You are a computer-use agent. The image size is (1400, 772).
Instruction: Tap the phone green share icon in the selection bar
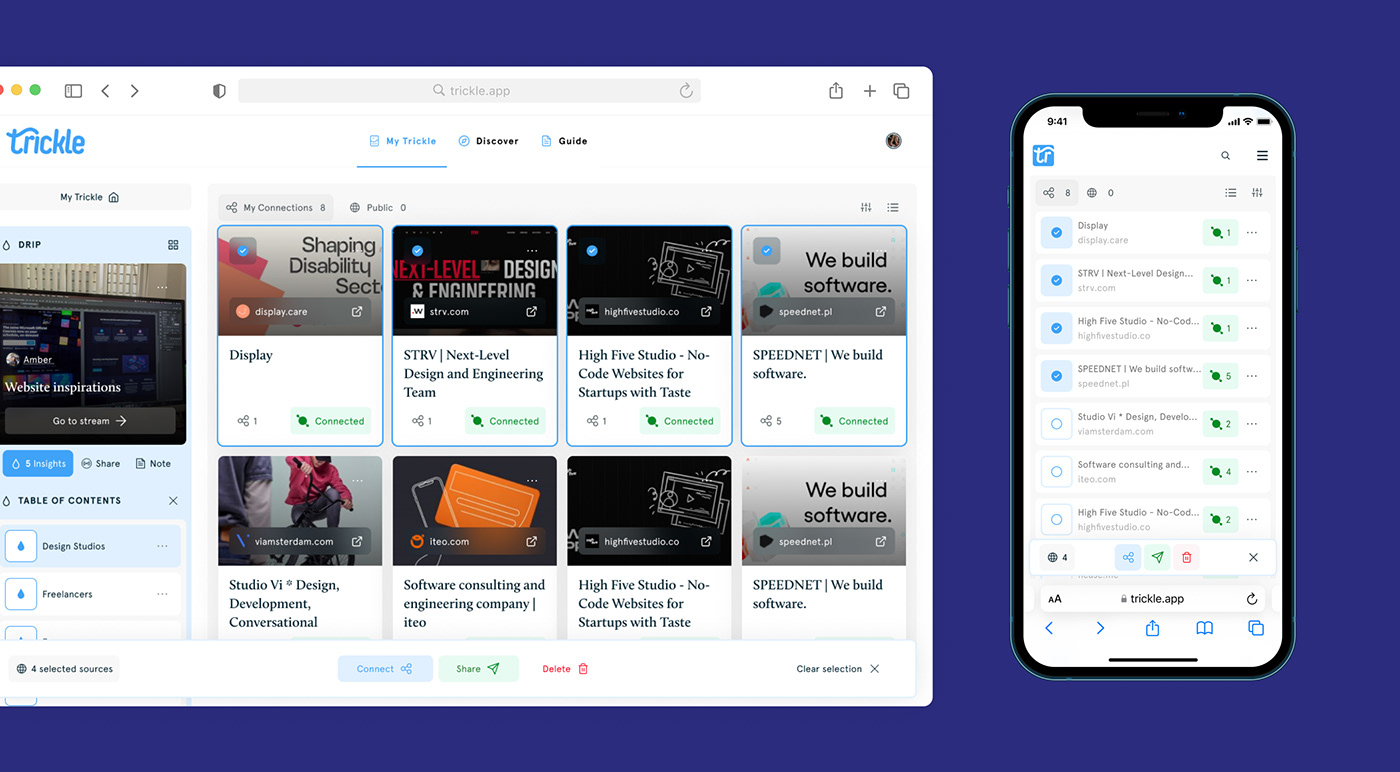tap(1157, 558)
